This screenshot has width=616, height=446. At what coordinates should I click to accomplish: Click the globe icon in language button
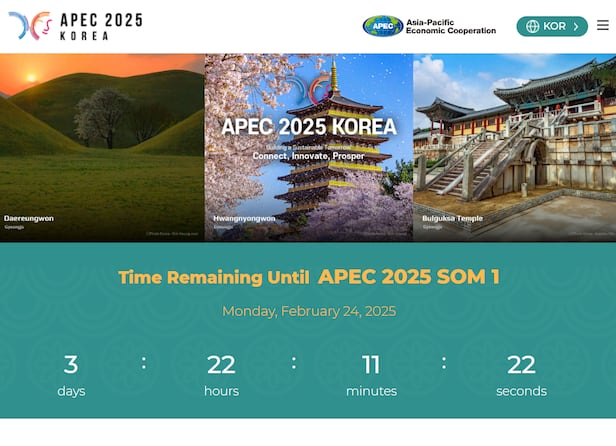click(x=532, y=26)
